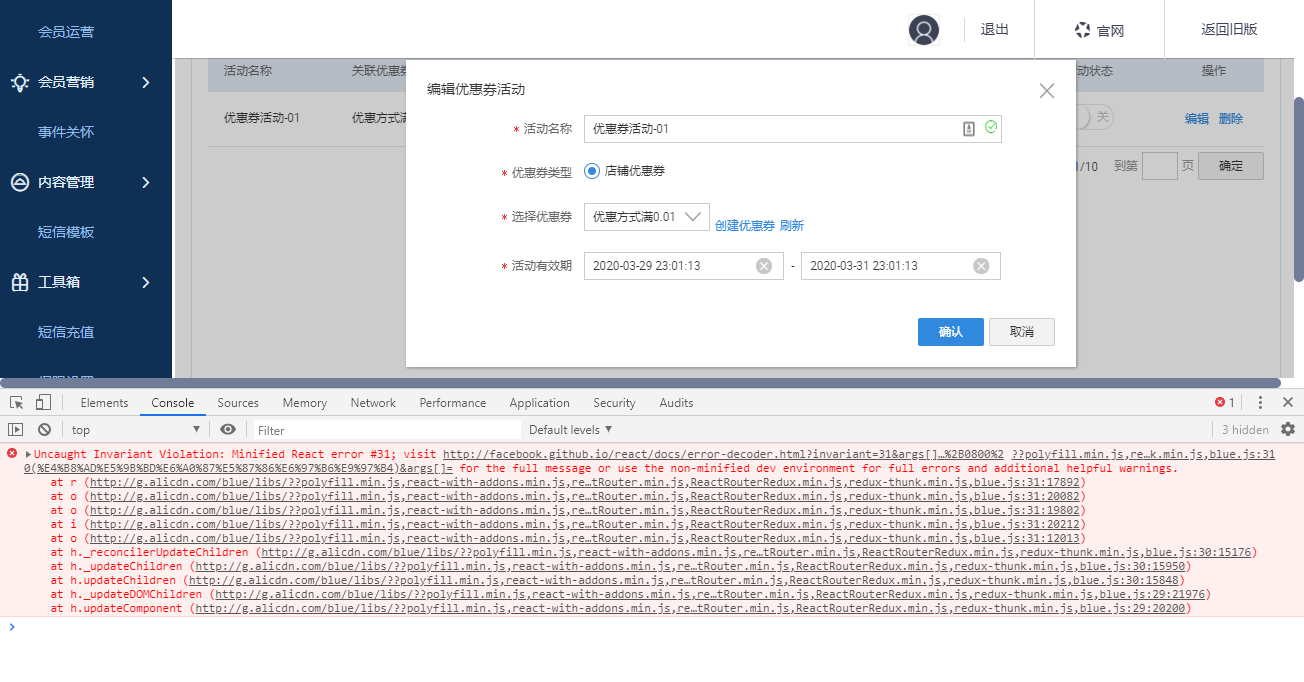The height and width of the screenshot is (682, 1304).
Task: Click the live expression eye icon
Action: (228, 429)
